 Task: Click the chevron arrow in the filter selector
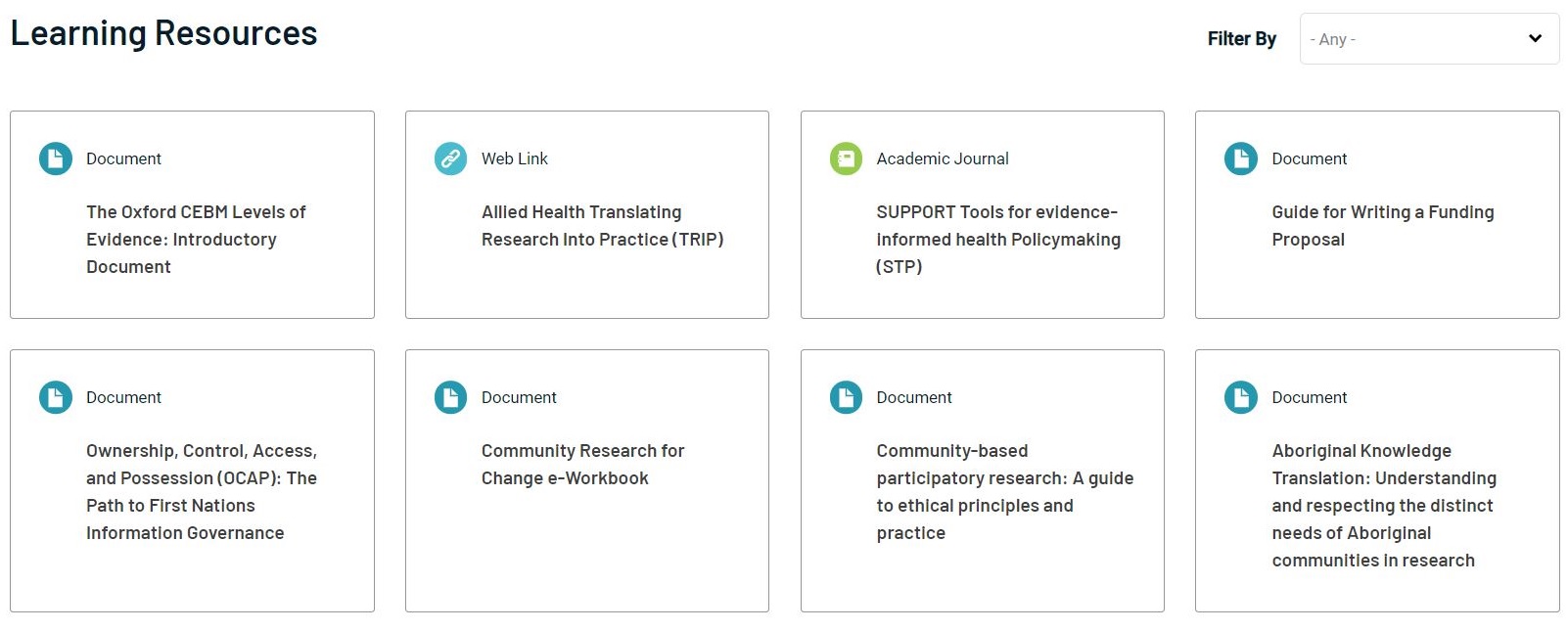(x=1535, y=39)
